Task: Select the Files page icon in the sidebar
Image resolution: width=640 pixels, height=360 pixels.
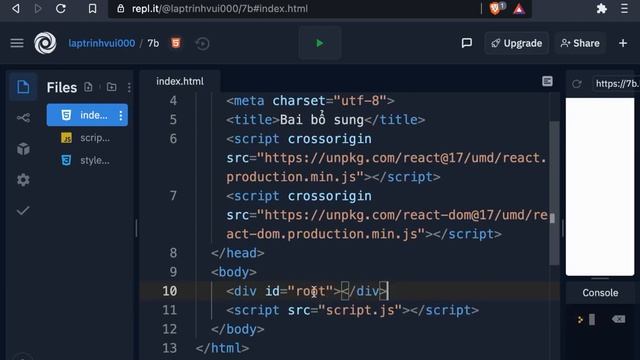Action: [23, 87]
